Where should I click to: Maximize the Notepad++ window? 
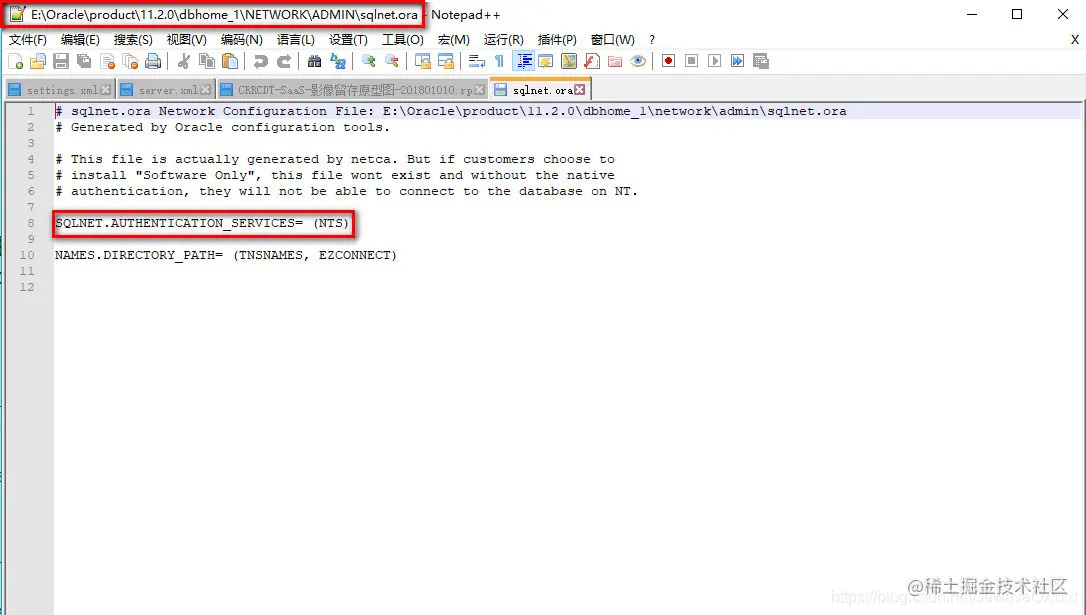[x=1017, y=14]
